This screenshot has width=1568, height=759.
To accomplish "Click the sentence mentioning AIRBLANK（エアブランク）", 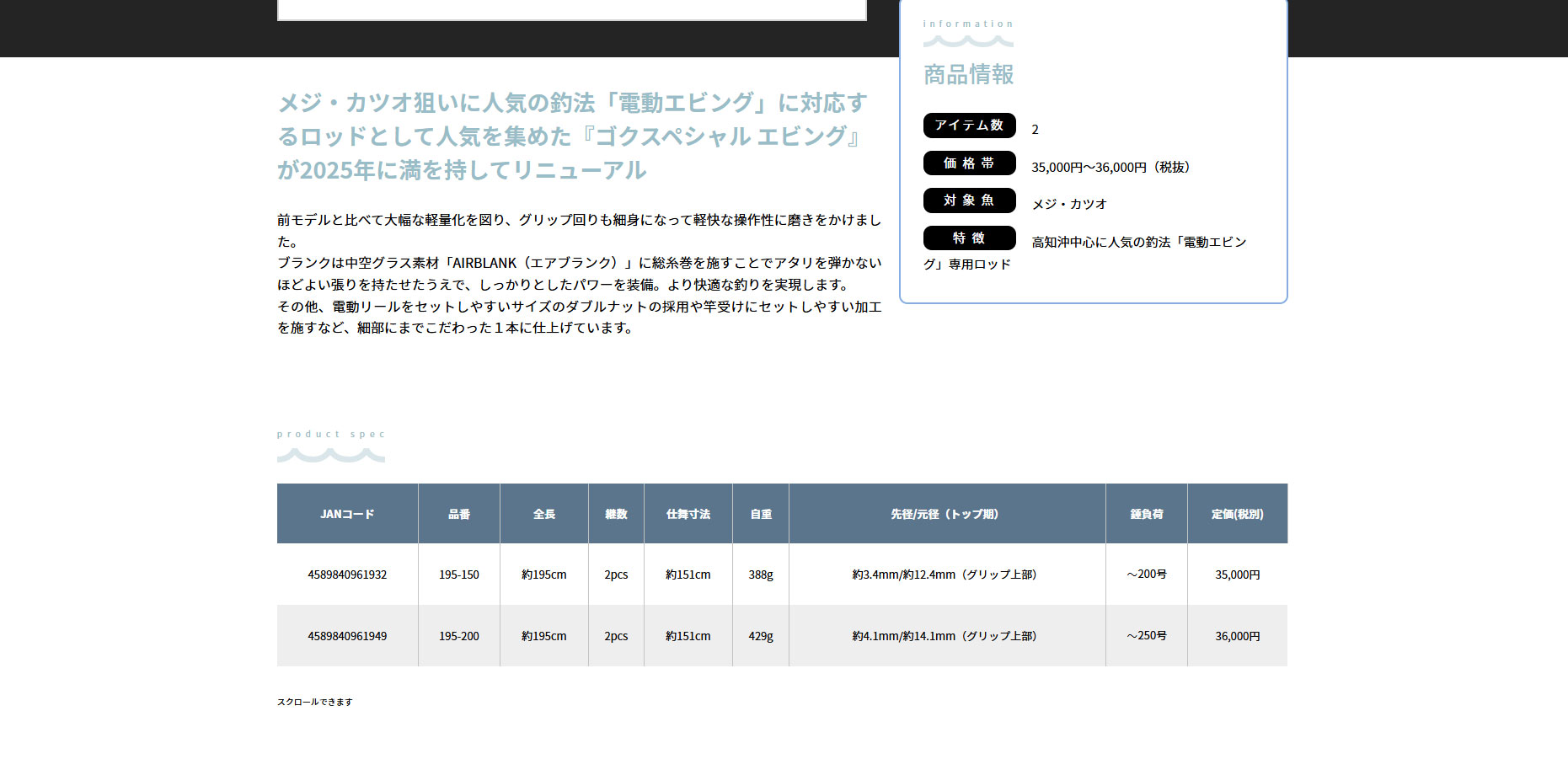I will pyautogui.click(x=579, y=274).
